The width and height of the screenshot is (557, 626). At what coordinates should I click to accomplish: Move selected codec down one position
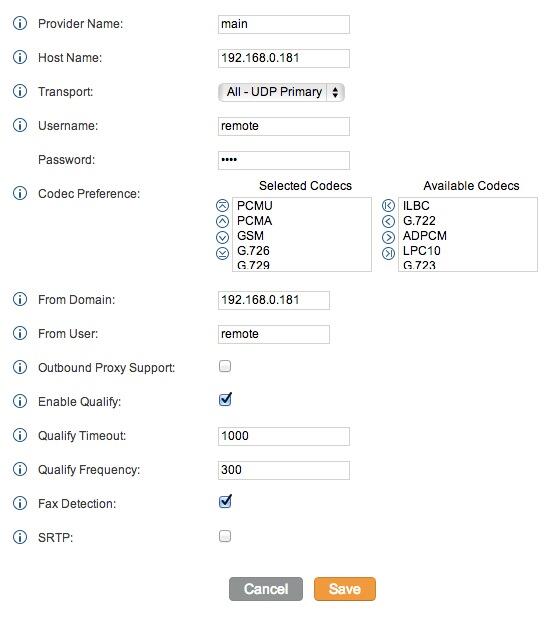click(x=222, y=237)
